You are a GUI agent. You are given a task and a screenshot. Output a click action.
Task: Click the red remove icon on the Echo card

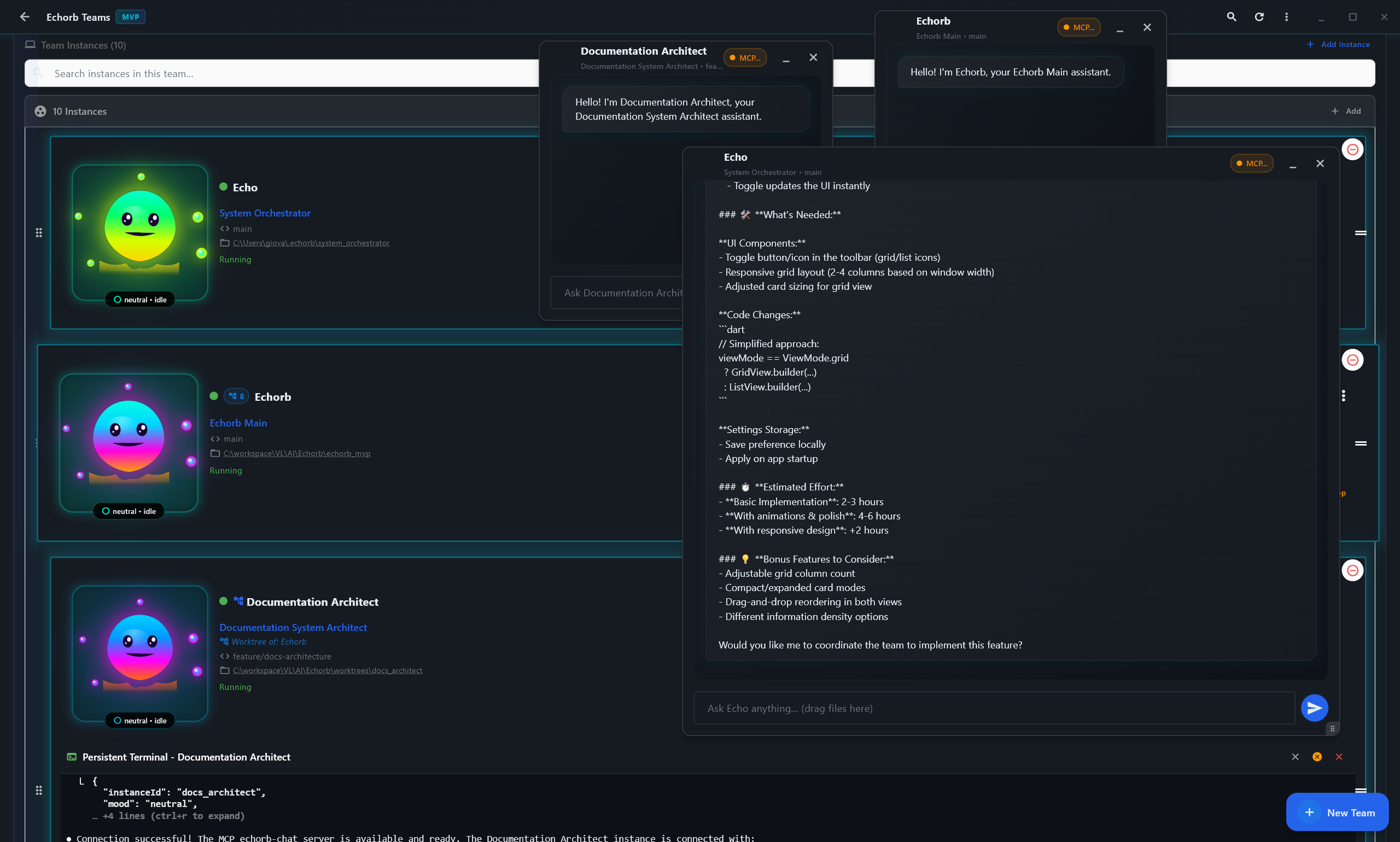[1352, 149]
